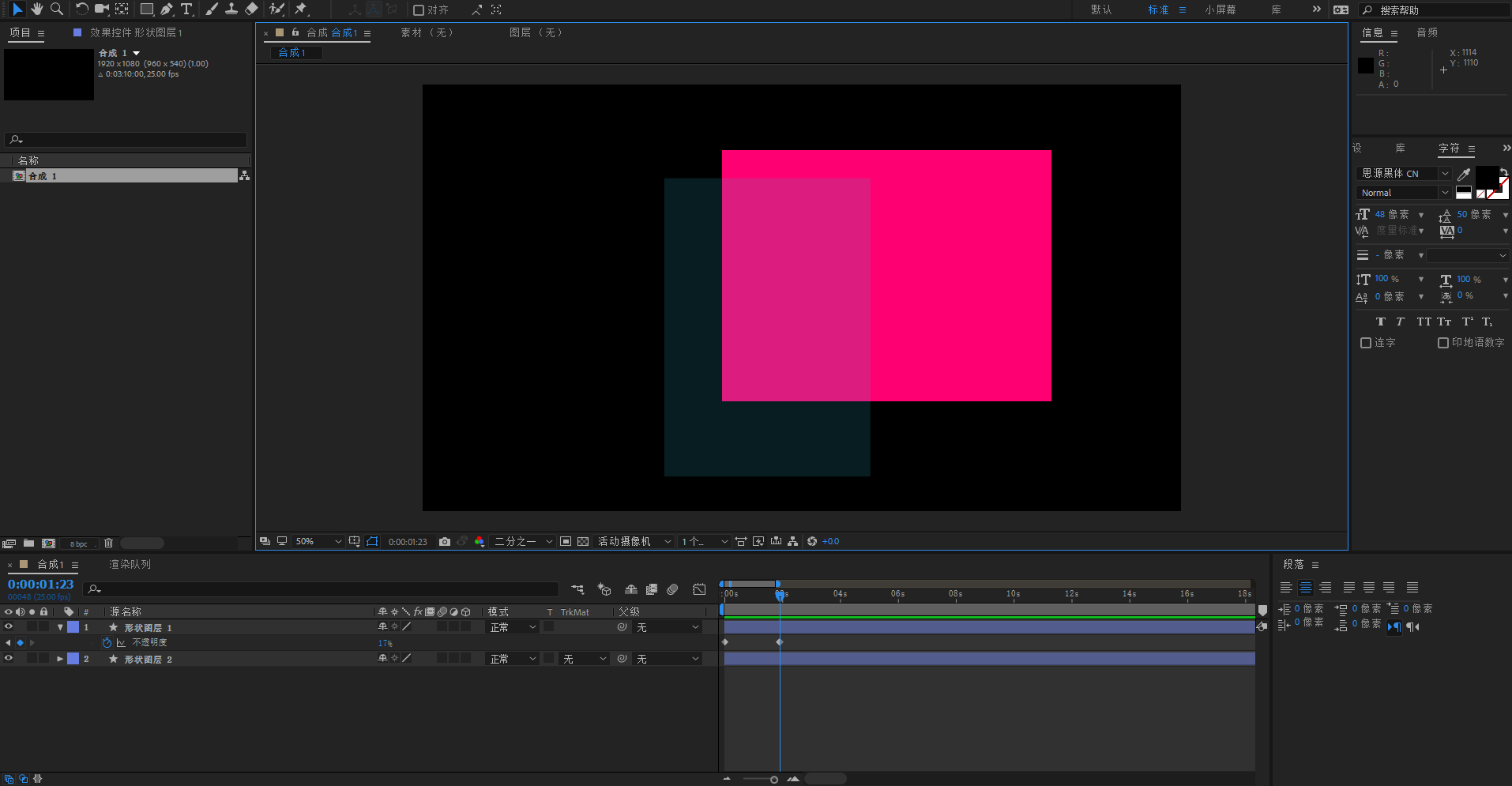The height and width of the screenshot is (786, 1512).
Task: Pick the Rectangle shape tool
Action: click(147, 9)
